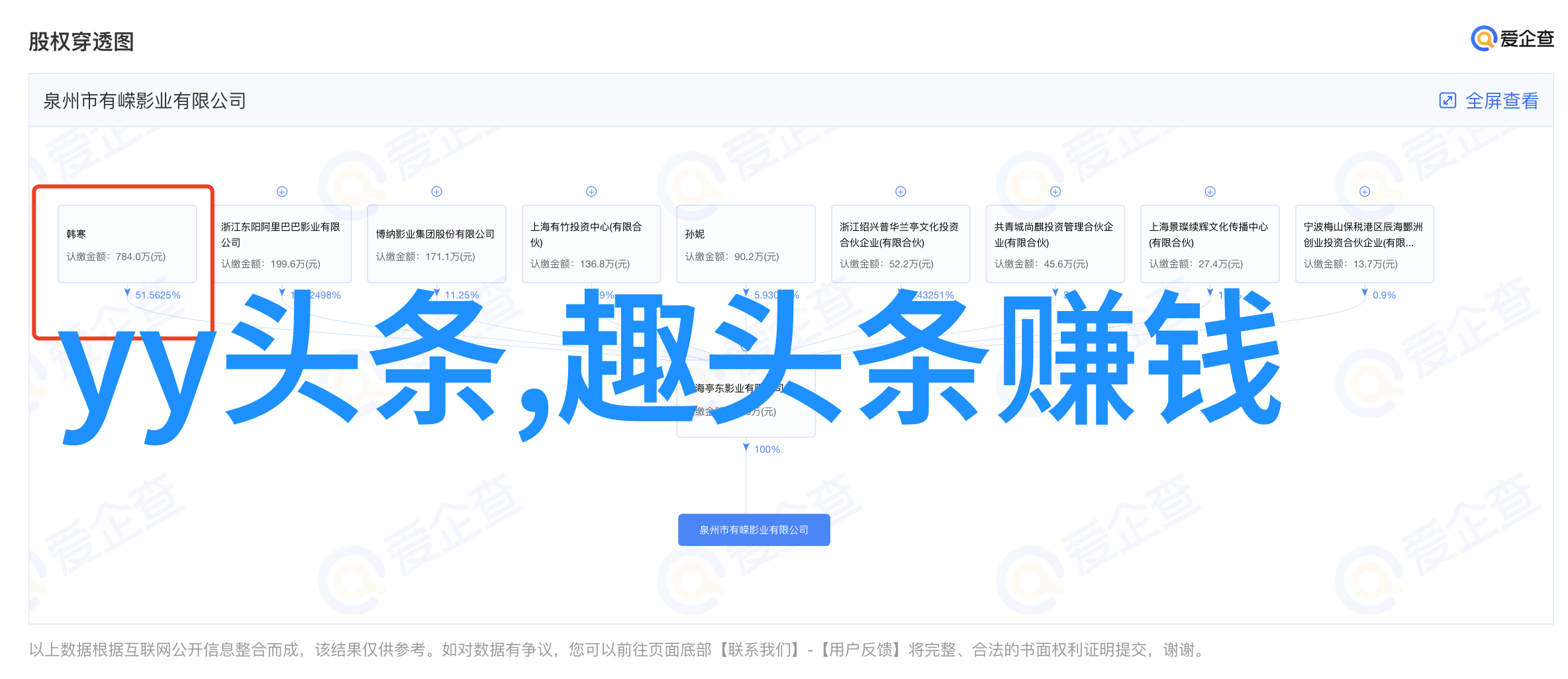Open the 浙江绍兴普华兰亭文化投资 card
Image resolution: width=1568 pixels, height=679 pixels.
pyautogui.click(x=901, y=244)
